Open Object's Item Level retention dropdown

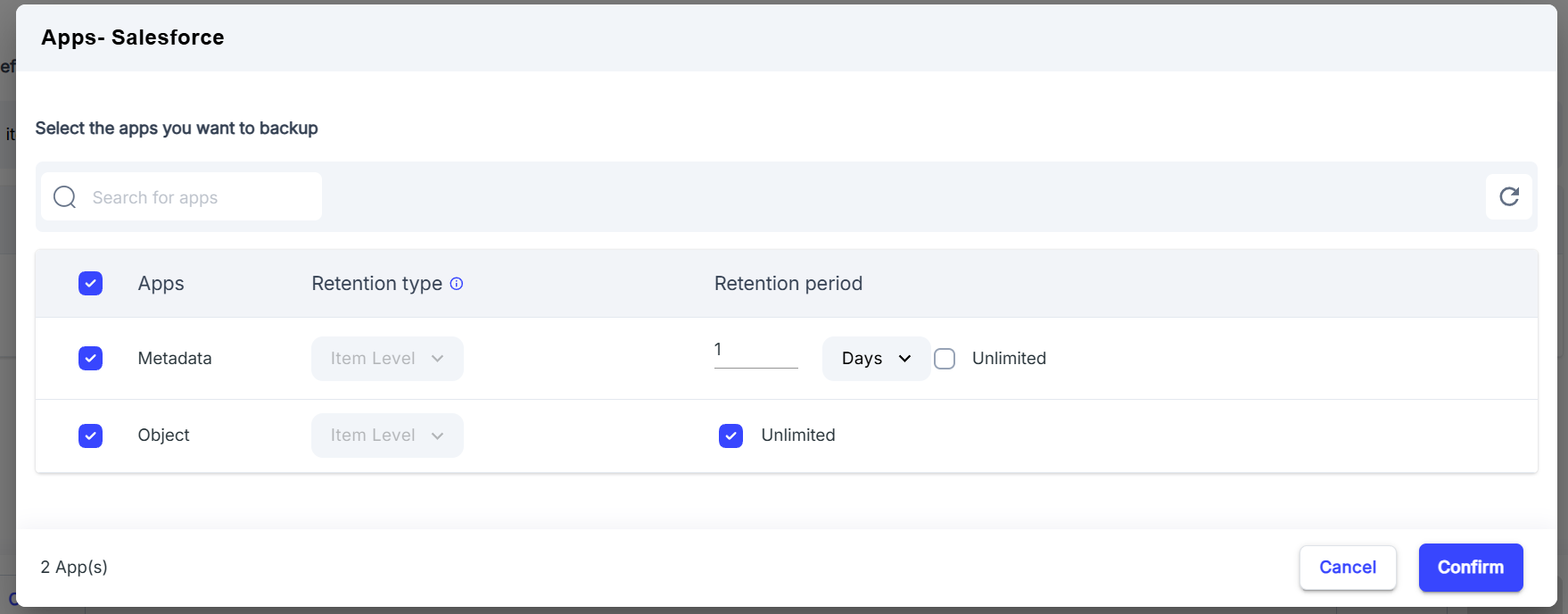[x=387, y=436]
